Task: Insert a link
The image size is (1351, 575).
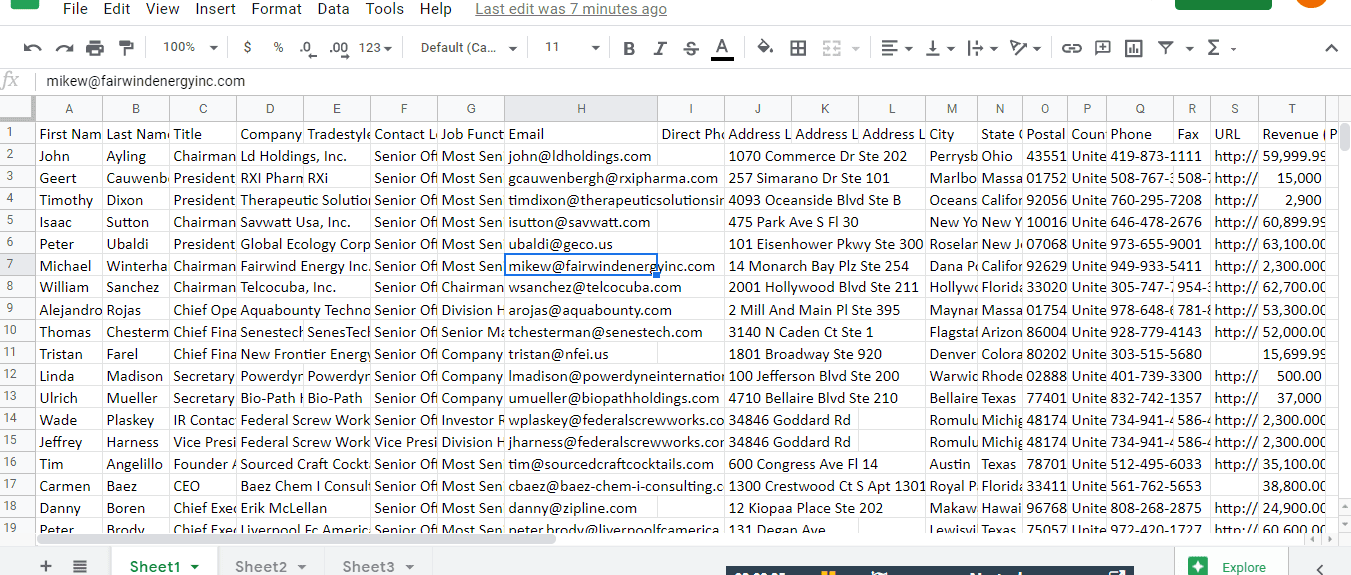Action: [x=1071, y=48]
